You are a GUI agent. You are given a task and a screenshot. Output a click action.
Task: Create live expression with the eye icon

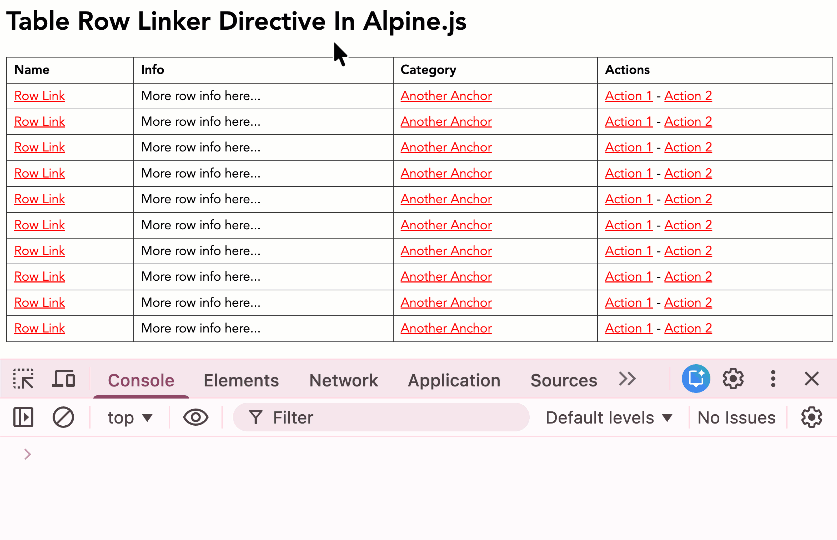(195, 417)
